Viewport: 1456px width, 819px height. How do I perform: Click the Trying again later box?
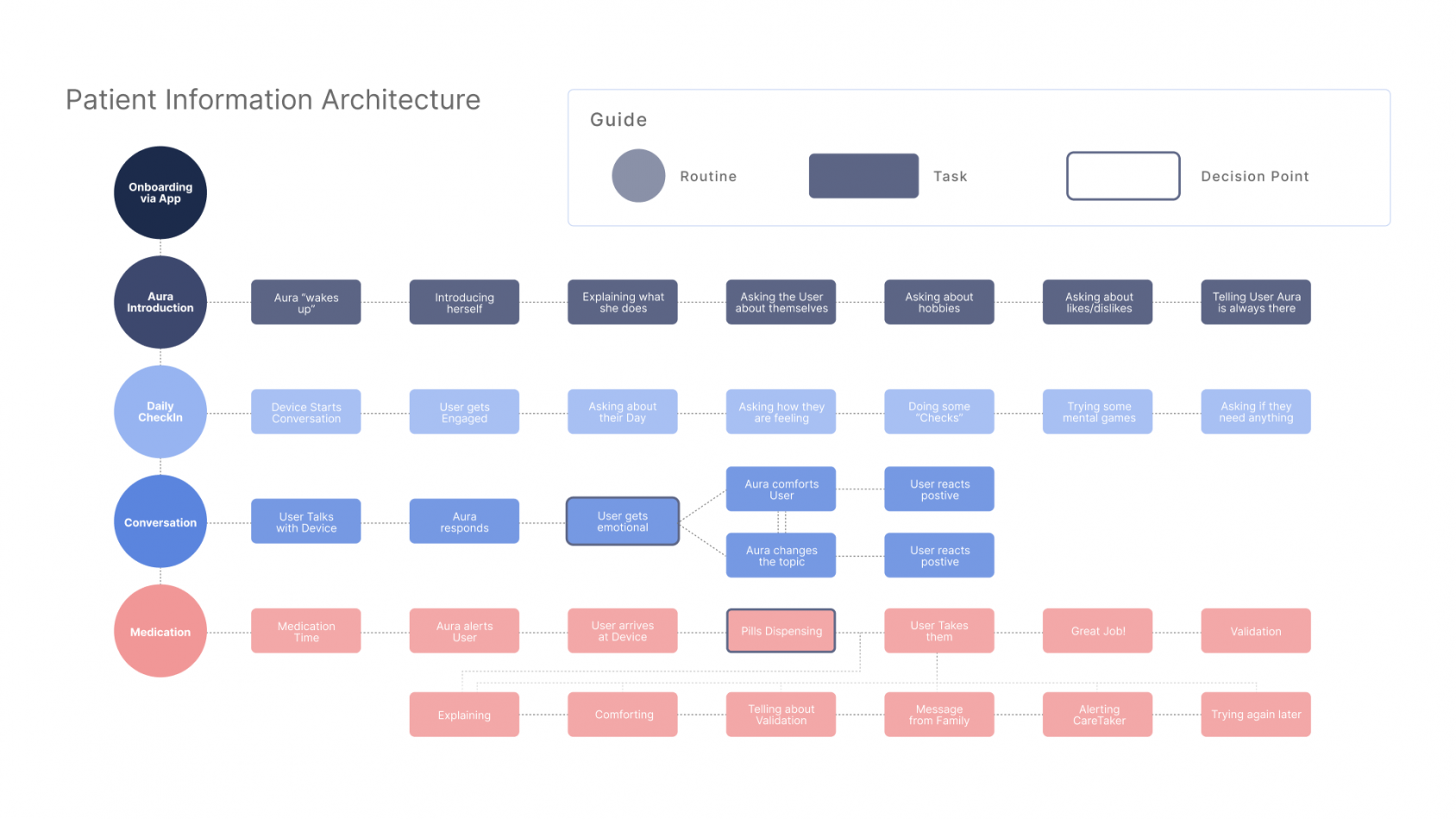(1256, 714)
